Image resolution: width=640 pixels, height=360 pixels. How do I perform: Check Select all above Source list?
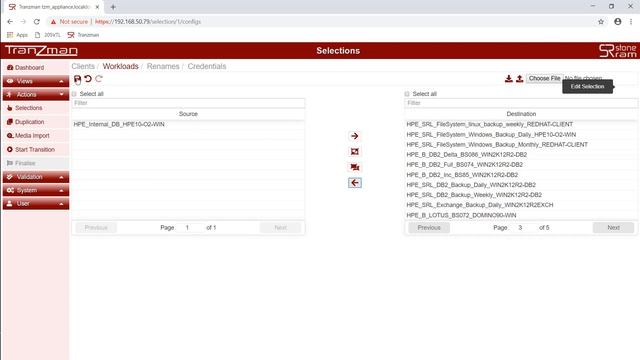coord(74,94)
